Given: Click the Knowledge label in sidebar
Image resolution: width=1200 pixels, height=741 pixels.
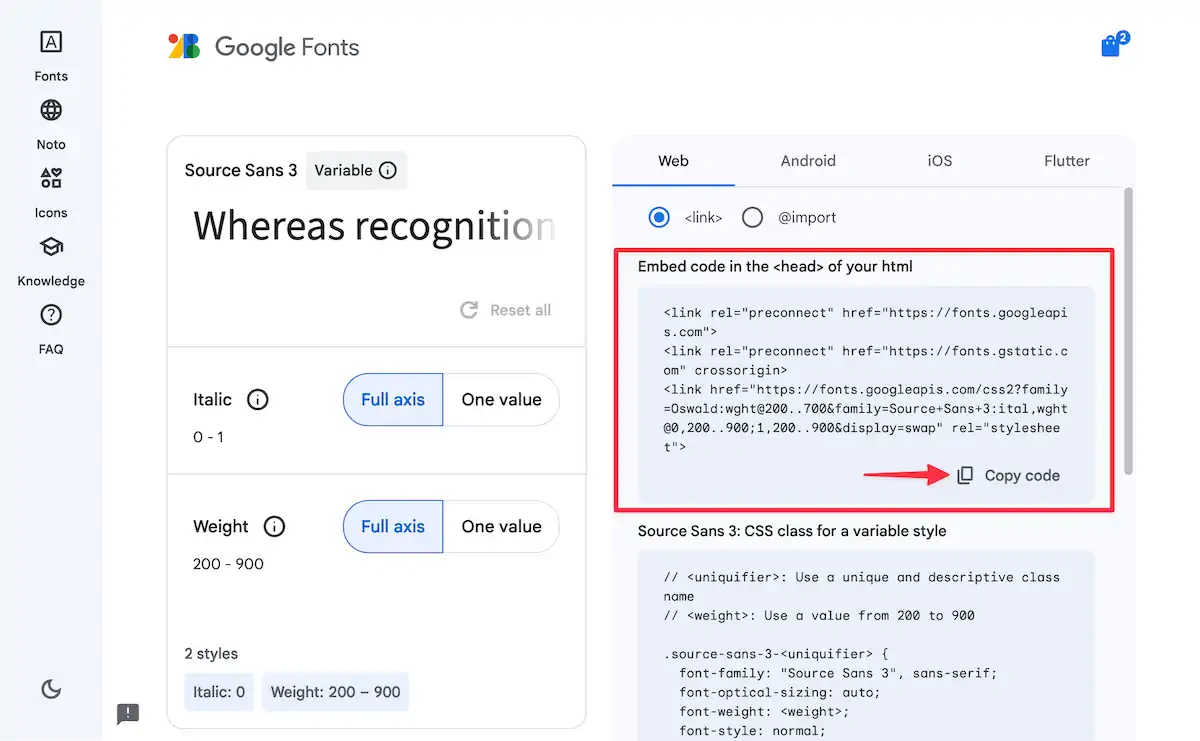Looking at the screenshot, I should point(51,281).
